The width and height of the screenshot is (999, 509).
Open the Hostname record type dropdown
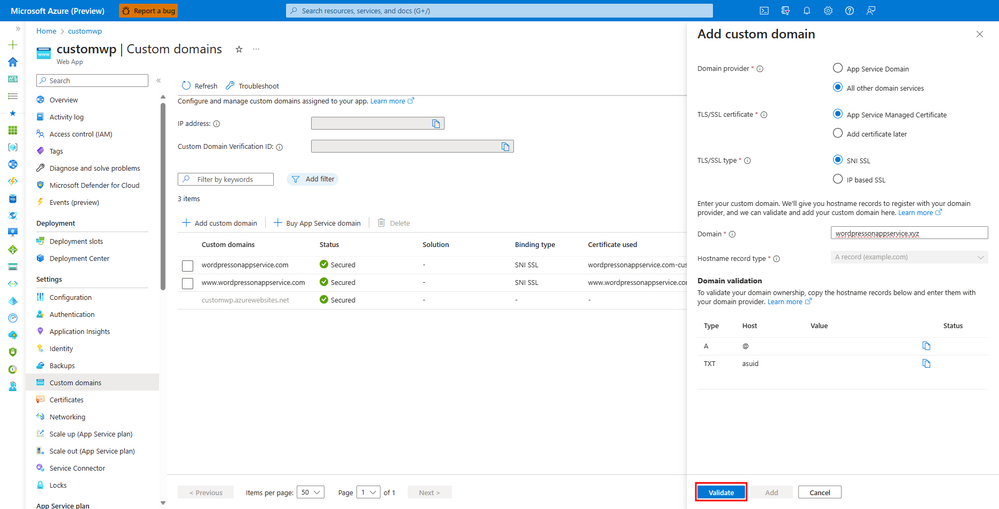(909, 257)
